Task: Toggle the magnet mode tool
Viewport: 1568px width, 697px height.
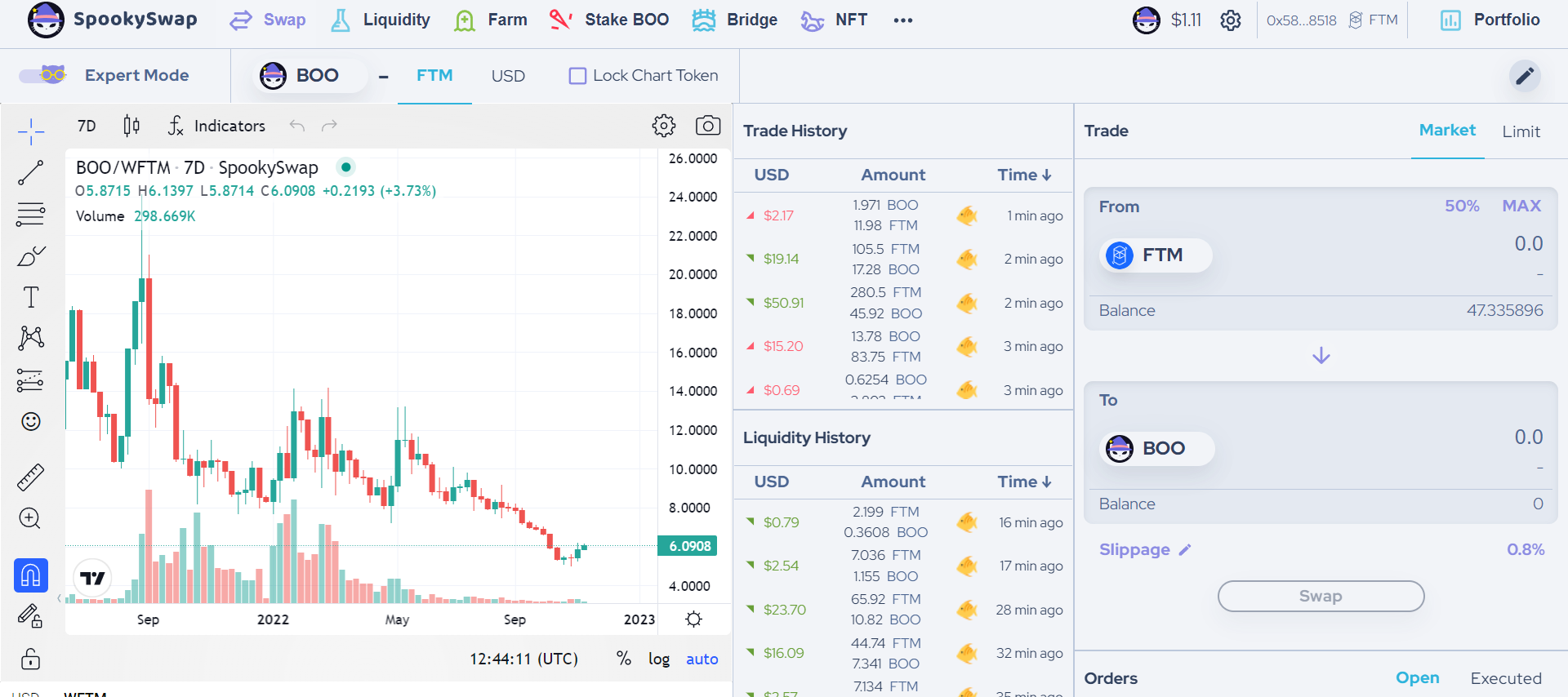Action: 31,575
